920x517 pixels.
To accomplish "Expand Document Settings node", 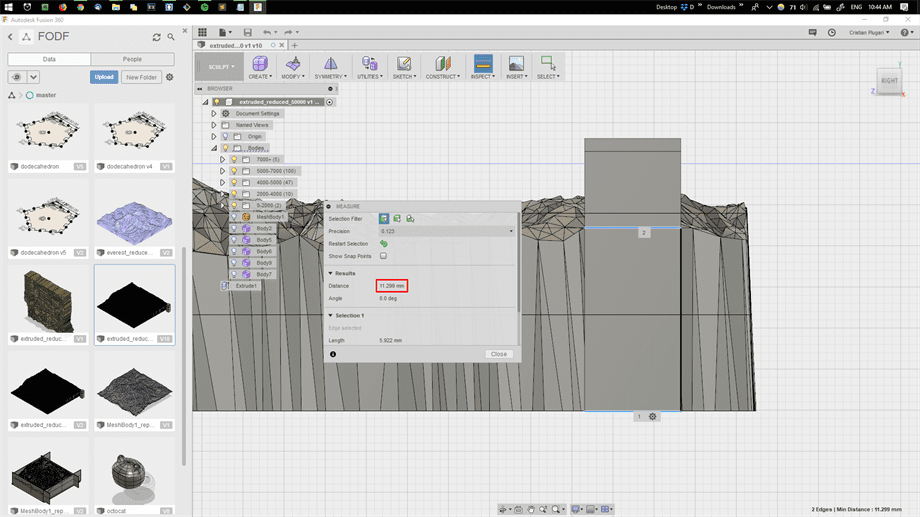I will click(x=214, y=113).
